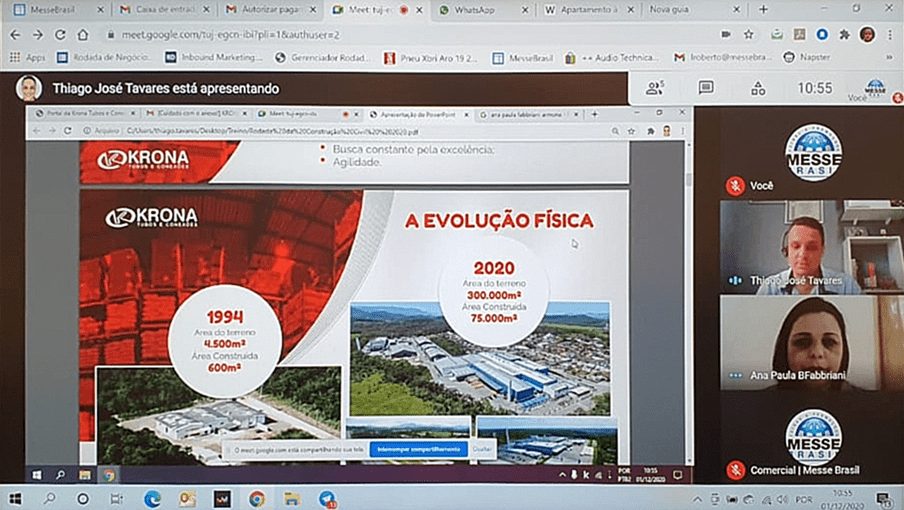Open the Meet activities shapes icon
Viewport: 904px width, 510px height.
pyautogui.click(x=758, y=88)
